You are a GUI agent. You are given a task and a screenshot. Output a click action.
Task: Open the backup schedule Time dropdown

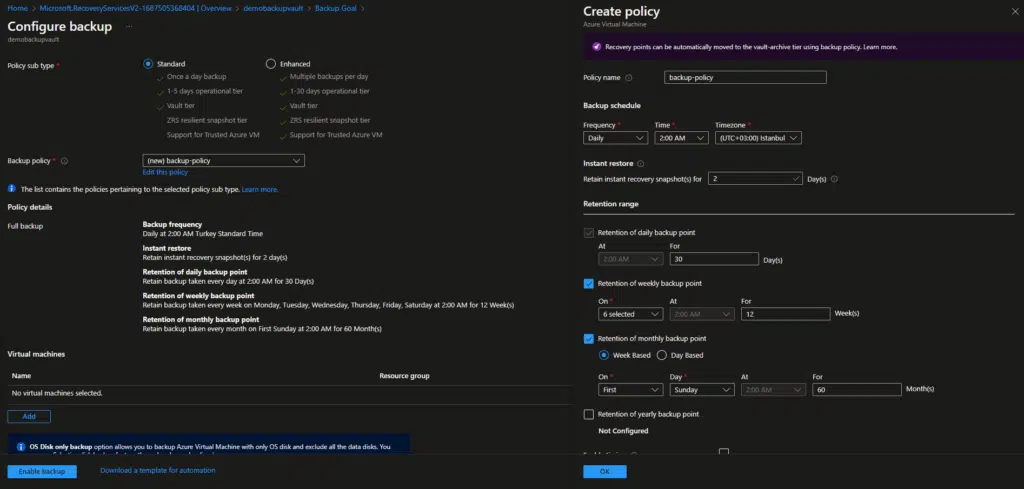click(x=681, y=138)
